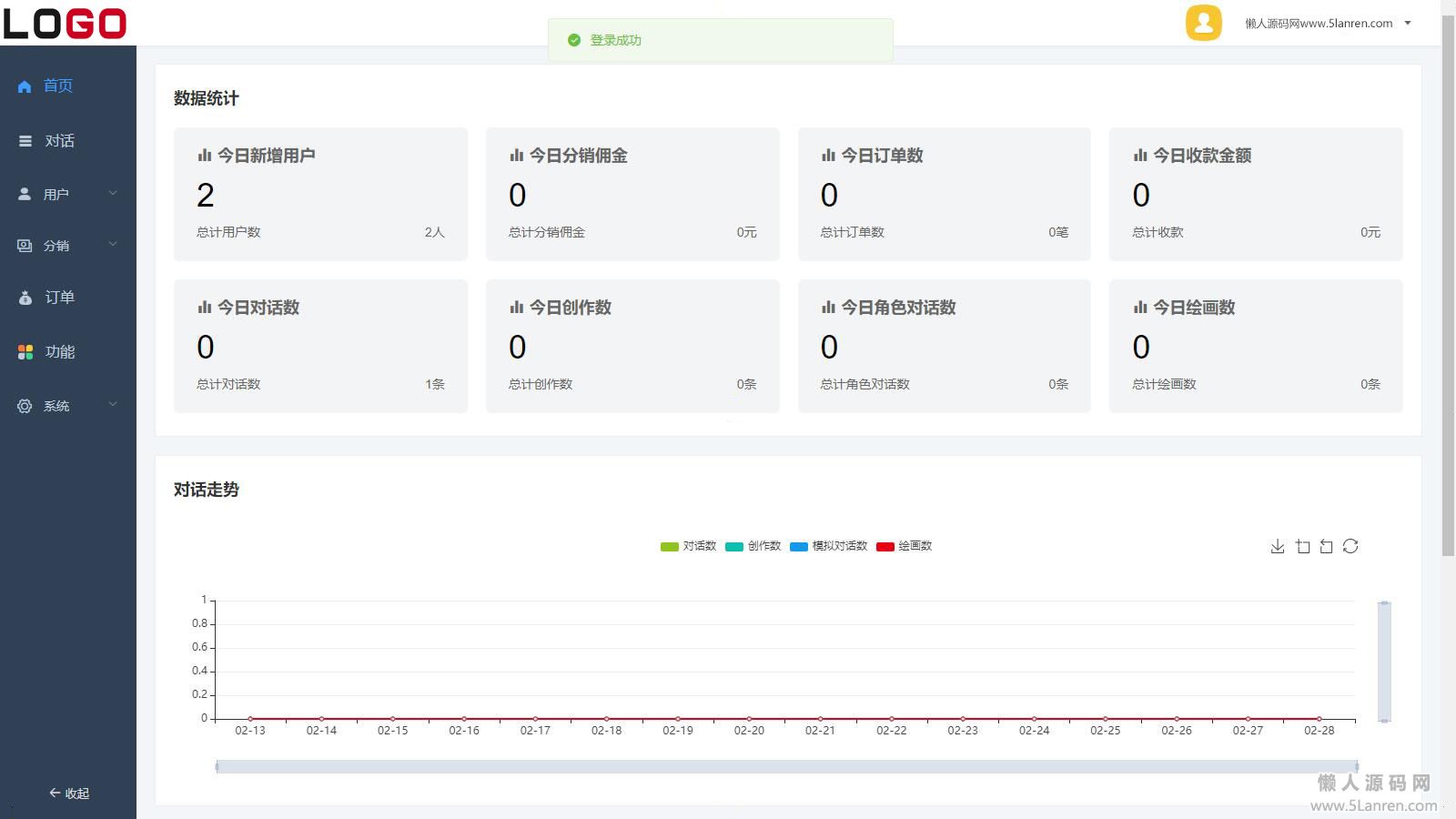Image resolution: width=1456 pixels, height=819 pixels.
Task: Click the horizontal date range slider below chart
Action: pyautogui.click(x=786, y=766)
